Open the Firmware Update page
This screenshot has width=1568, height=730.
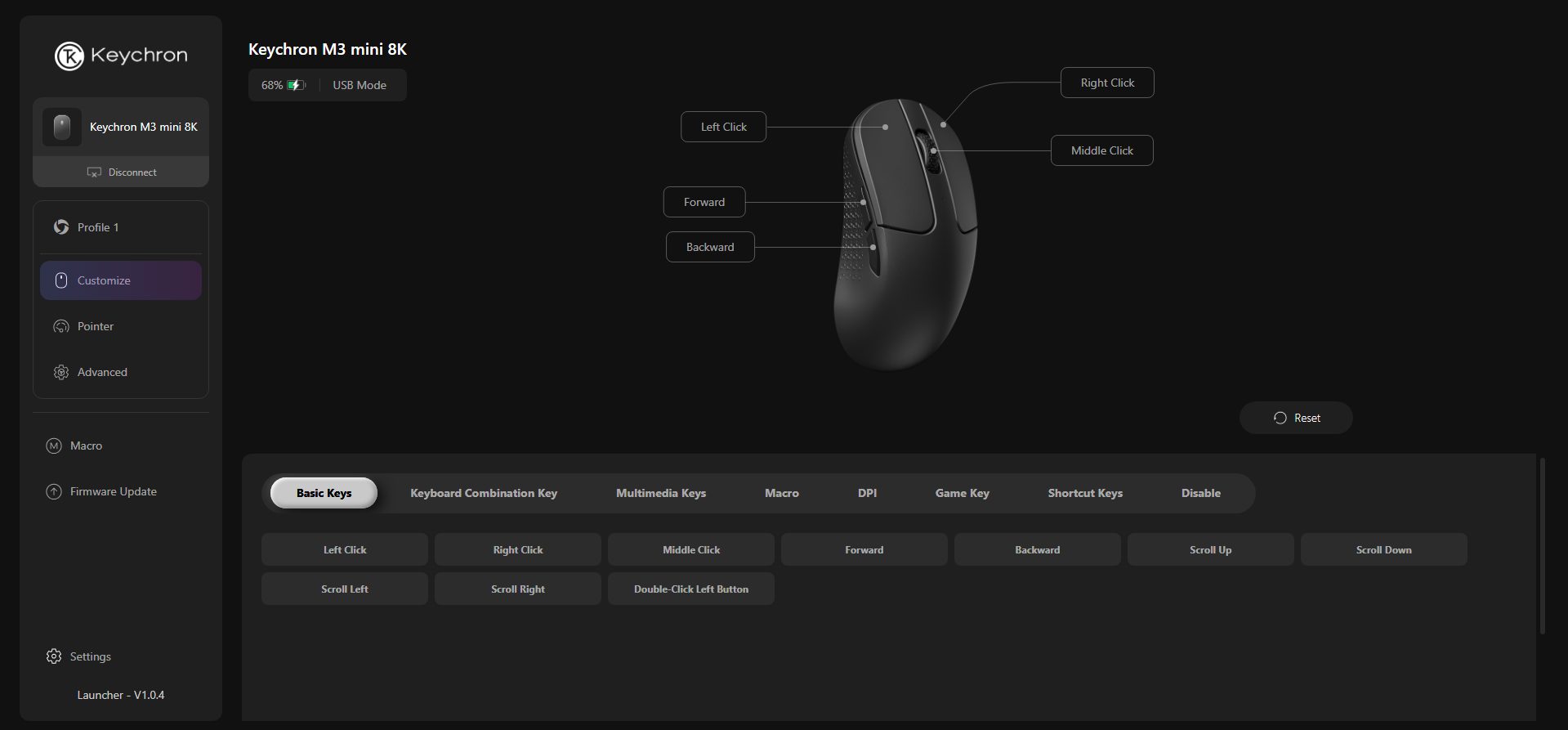click(113, 491)
